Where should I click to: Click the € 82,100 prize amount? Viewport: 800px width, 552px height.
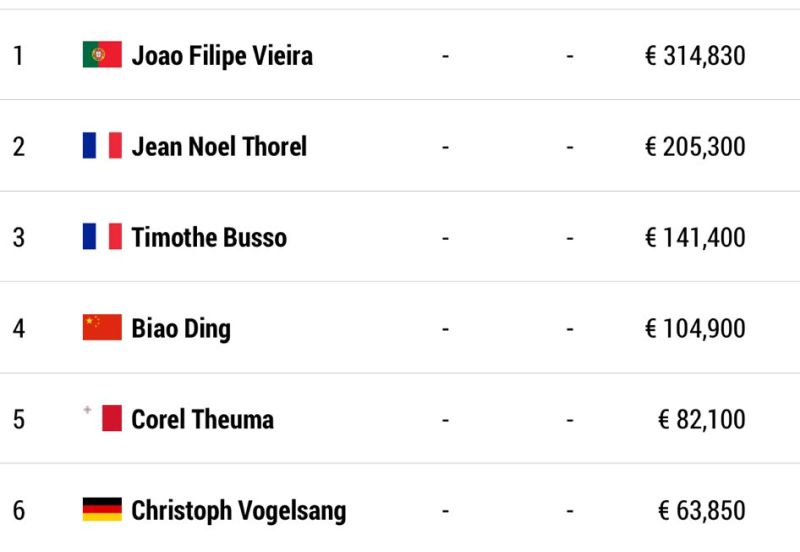click(x=702, y=419)
